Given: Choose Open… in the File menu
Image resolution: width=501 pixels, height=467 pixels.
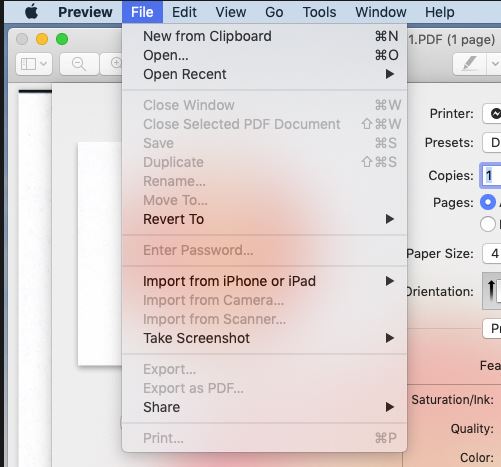Looking at the screenshot, I should click(x=265, y=55).
